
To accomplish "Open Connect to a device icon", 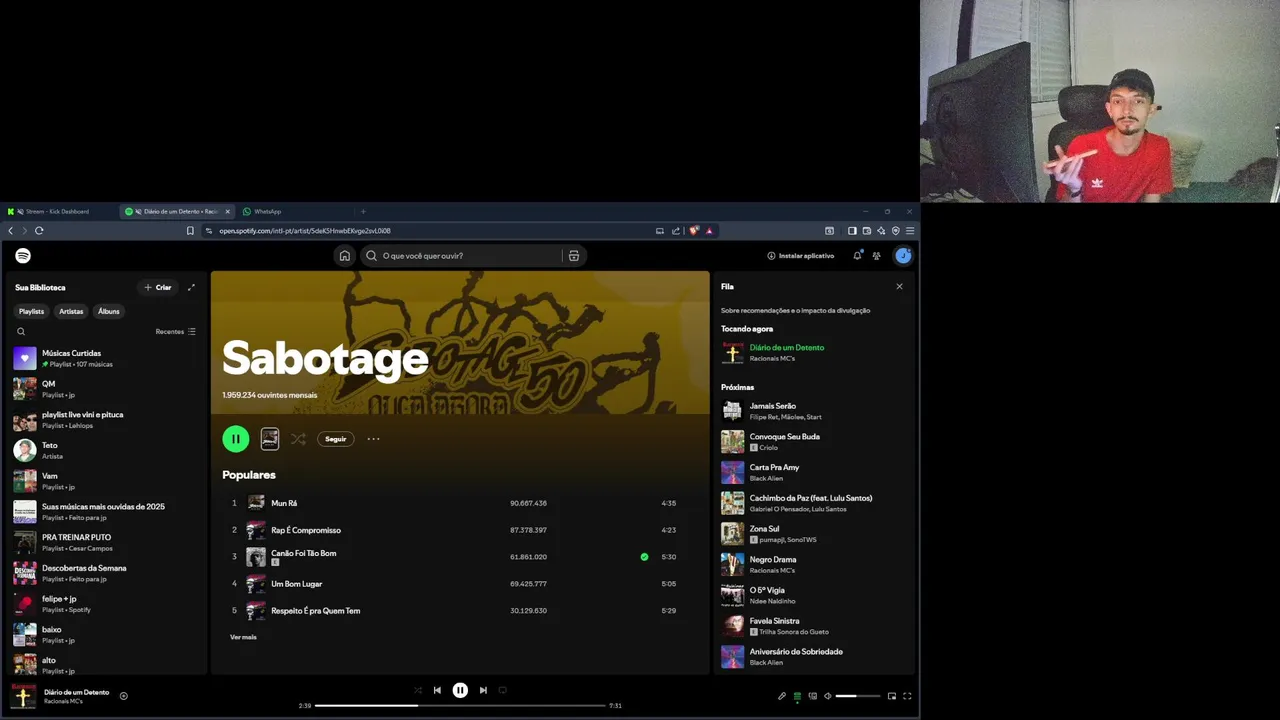I will coord(812,696).
